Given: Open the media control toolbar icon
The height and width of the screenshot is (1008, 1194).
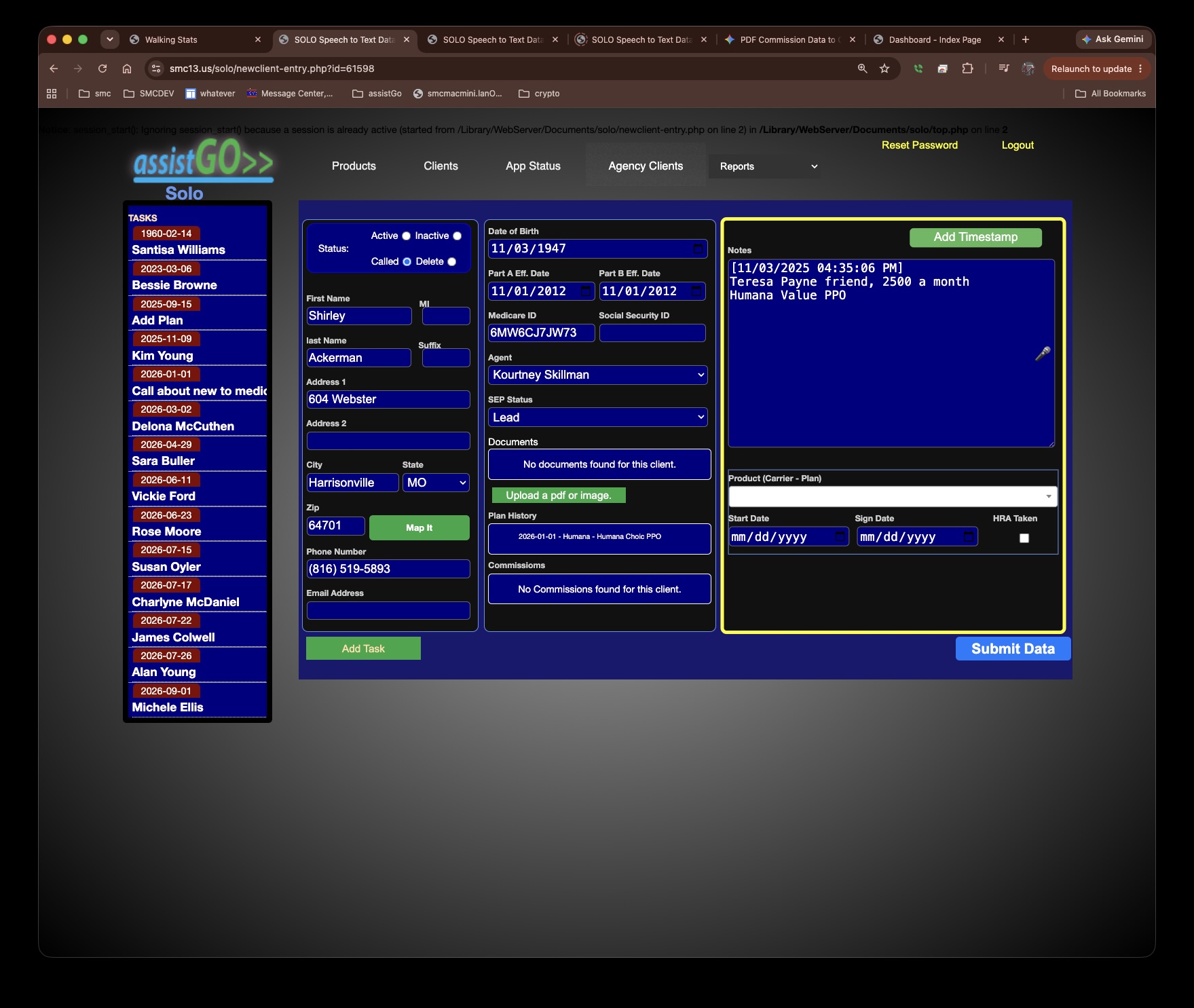Looking at the screenshot, I should 1004,69.
